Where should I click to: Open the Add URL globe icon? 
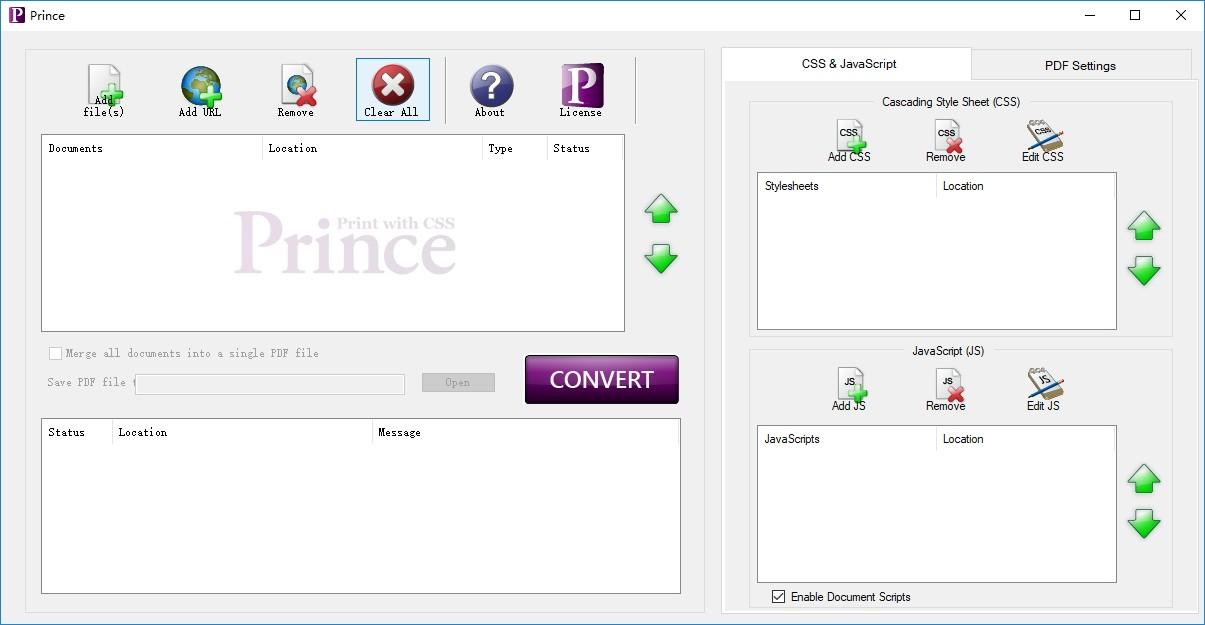point(200,89)
